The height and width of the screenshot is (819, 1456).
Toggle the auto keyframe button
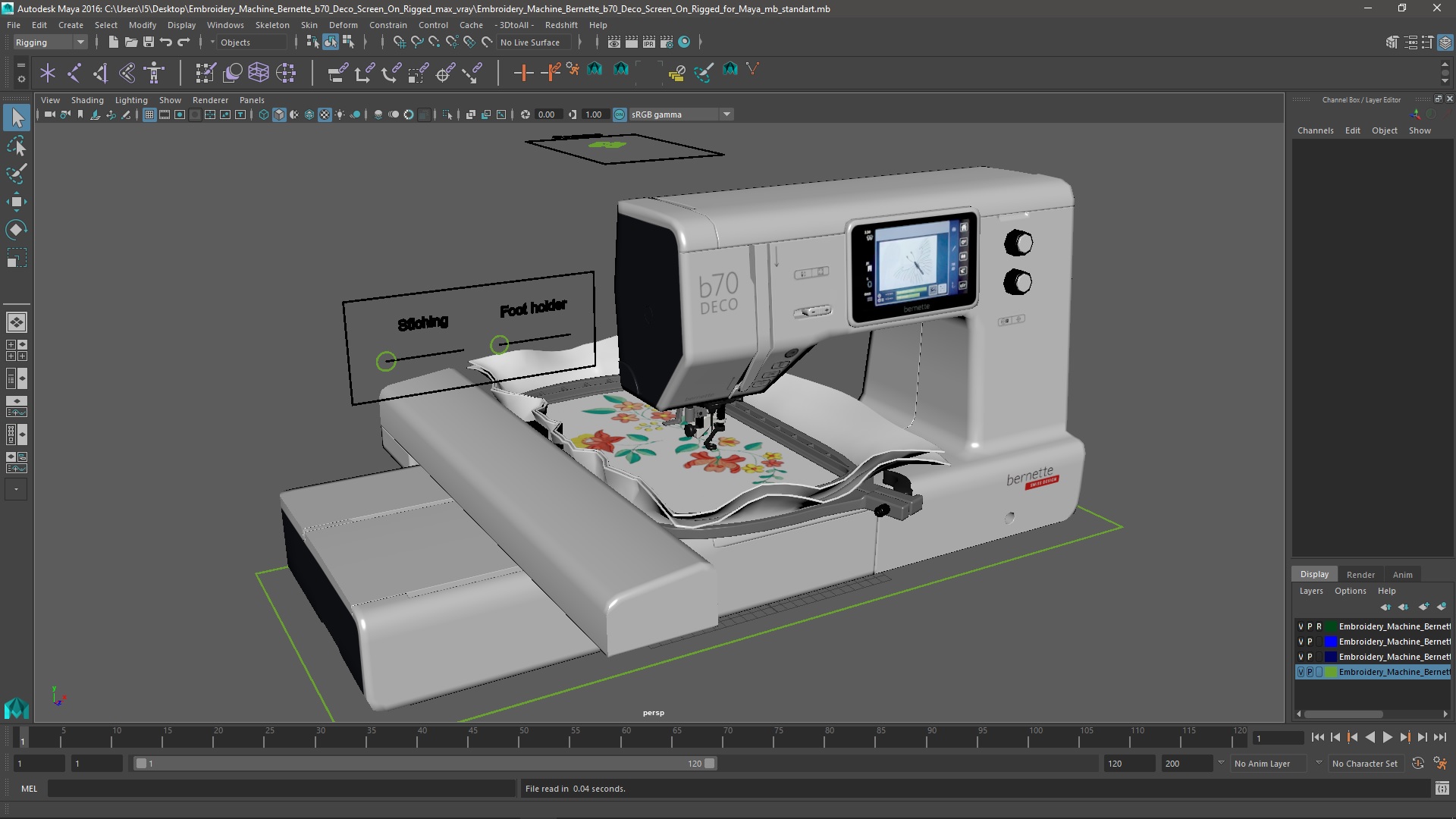click(x=1417, y=764)
